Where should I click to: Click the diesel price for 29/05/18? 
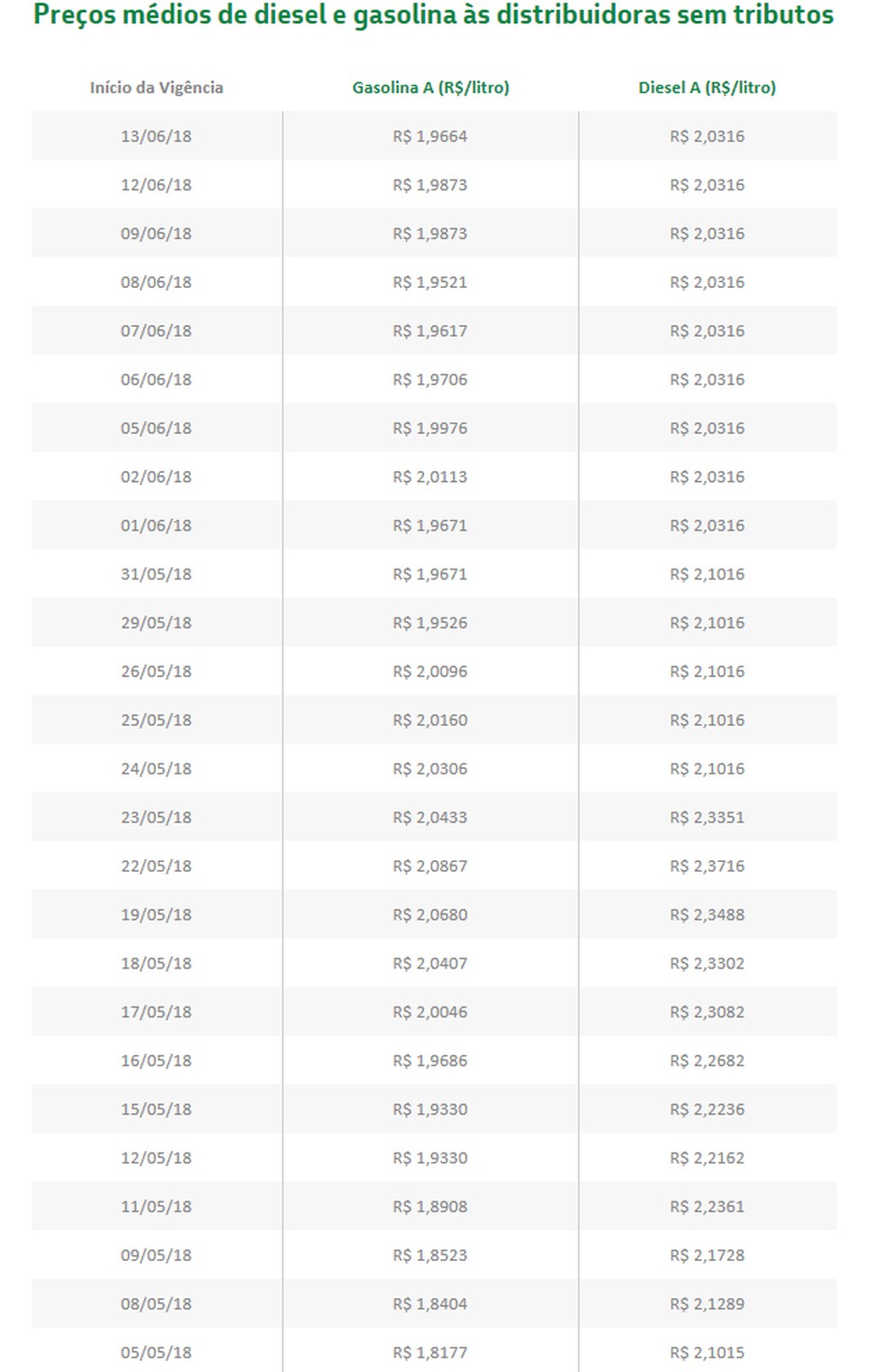pyautogui.click(x=707, y=623)
